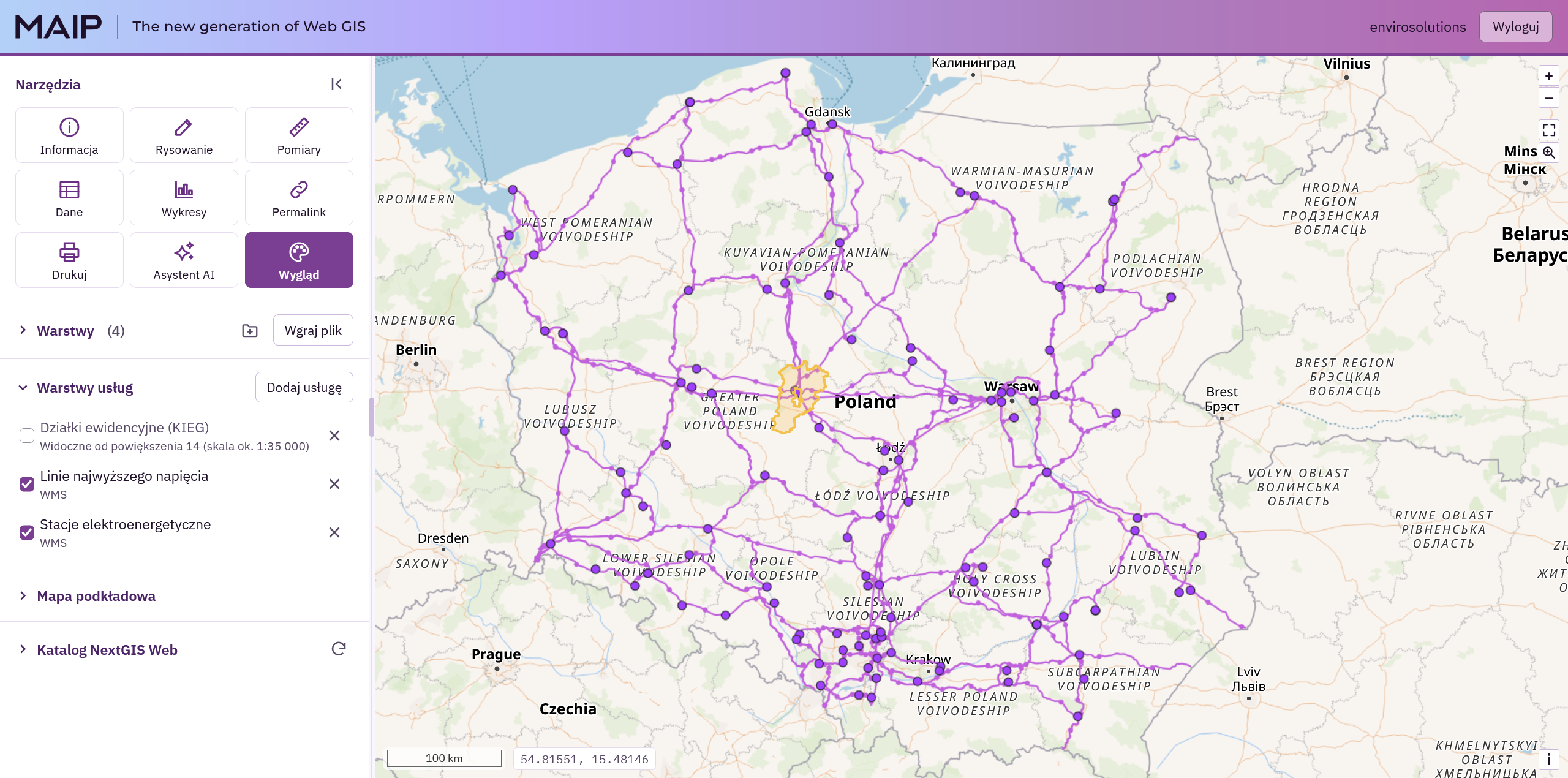Image resolution: width=1568 pixels, height=778 pixels.
Task: Enter fullscreen map mode
Action: point(1548,130)
